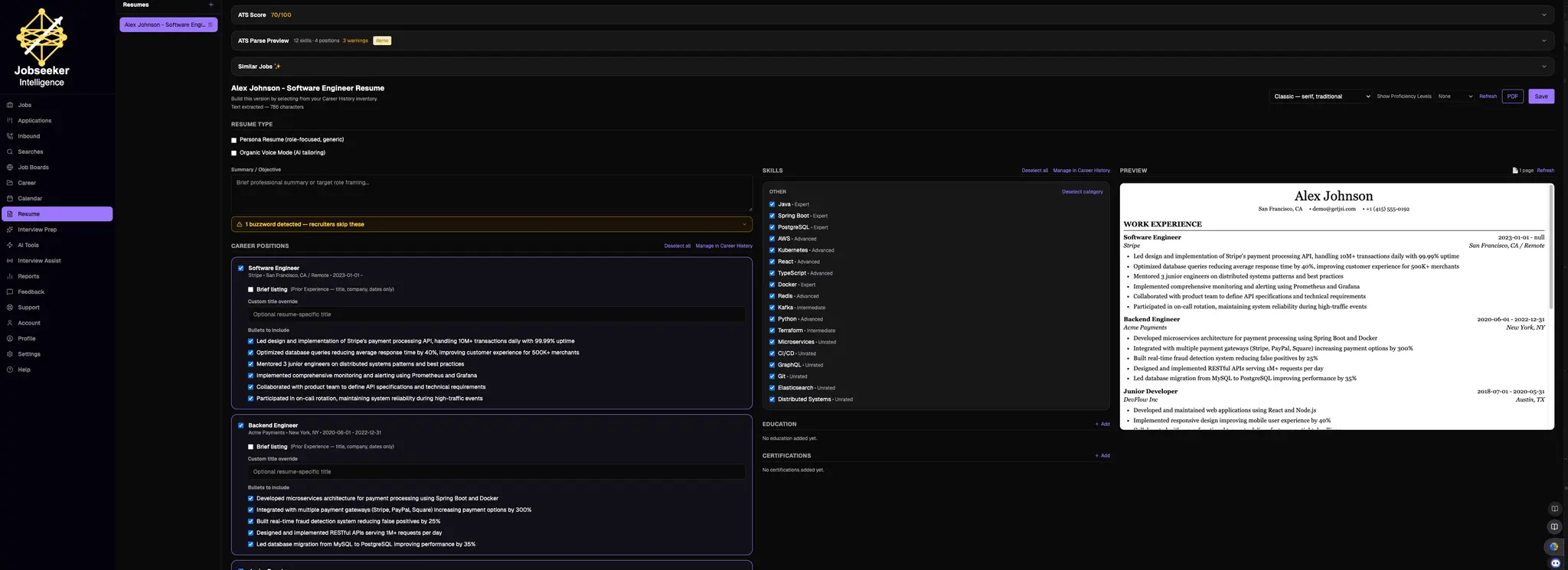Uncheck the Software Engineer position checkbox

tap(241, 268)
